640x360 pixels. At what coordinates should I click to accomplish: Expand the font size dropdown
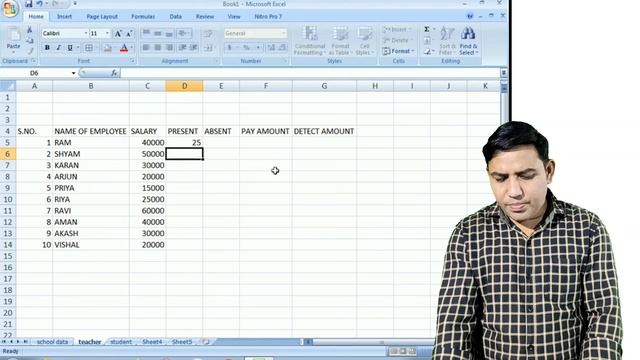[107, 33]
